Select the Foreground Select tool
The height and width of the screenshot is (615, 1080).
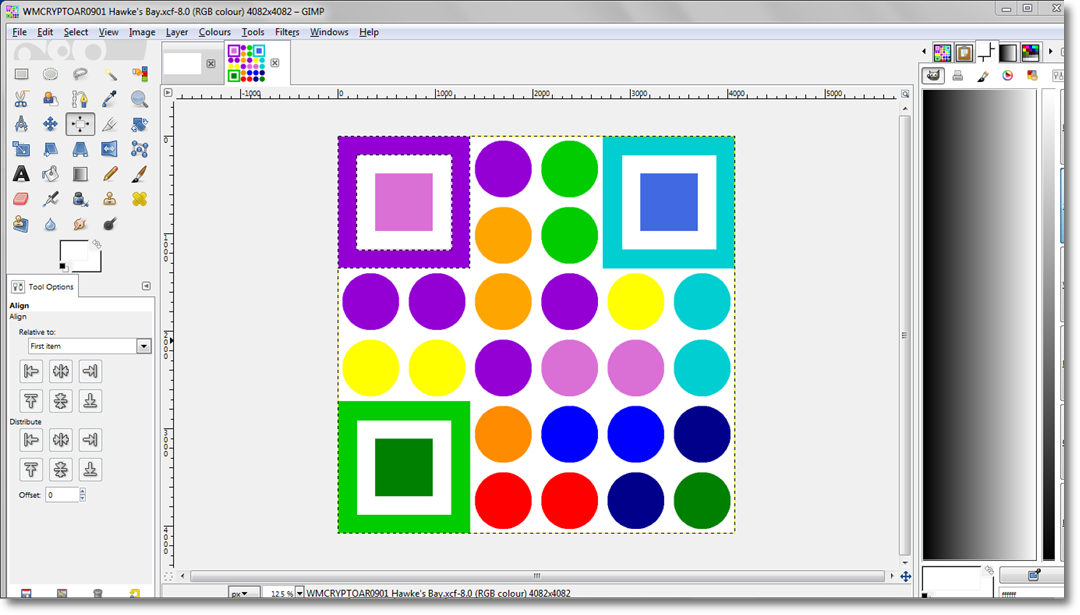click(50, 99)
